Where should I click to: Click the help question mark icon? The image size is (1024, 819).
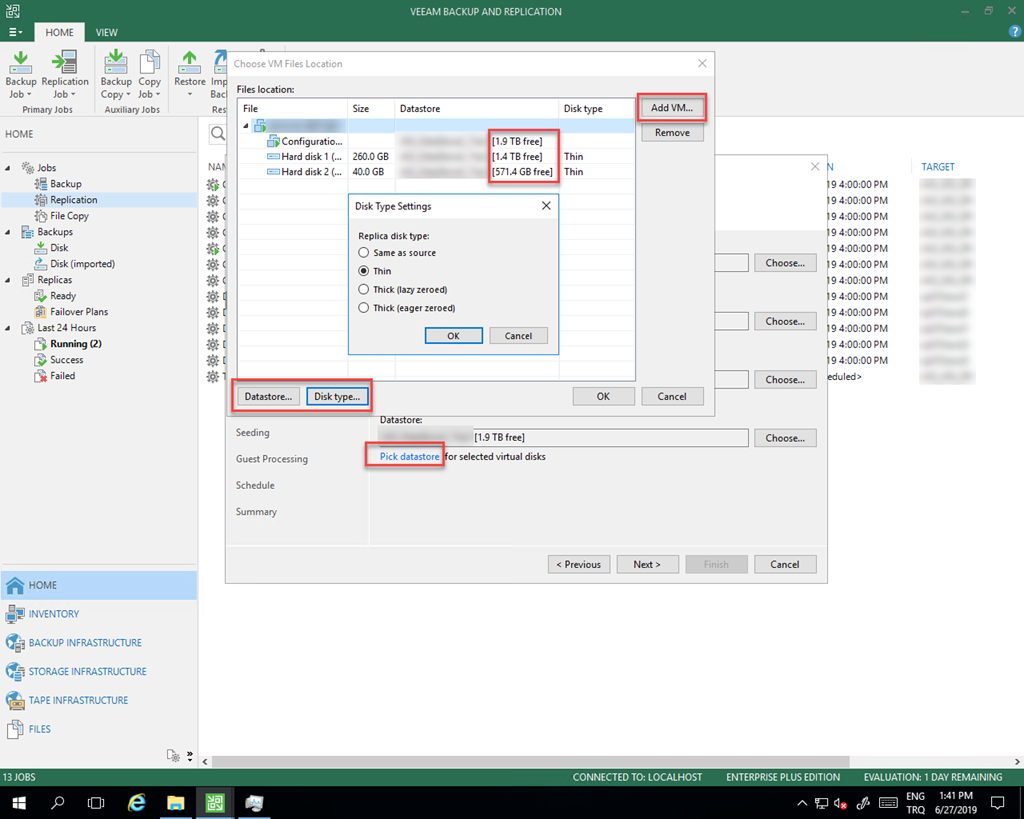tap(1015, 31)
